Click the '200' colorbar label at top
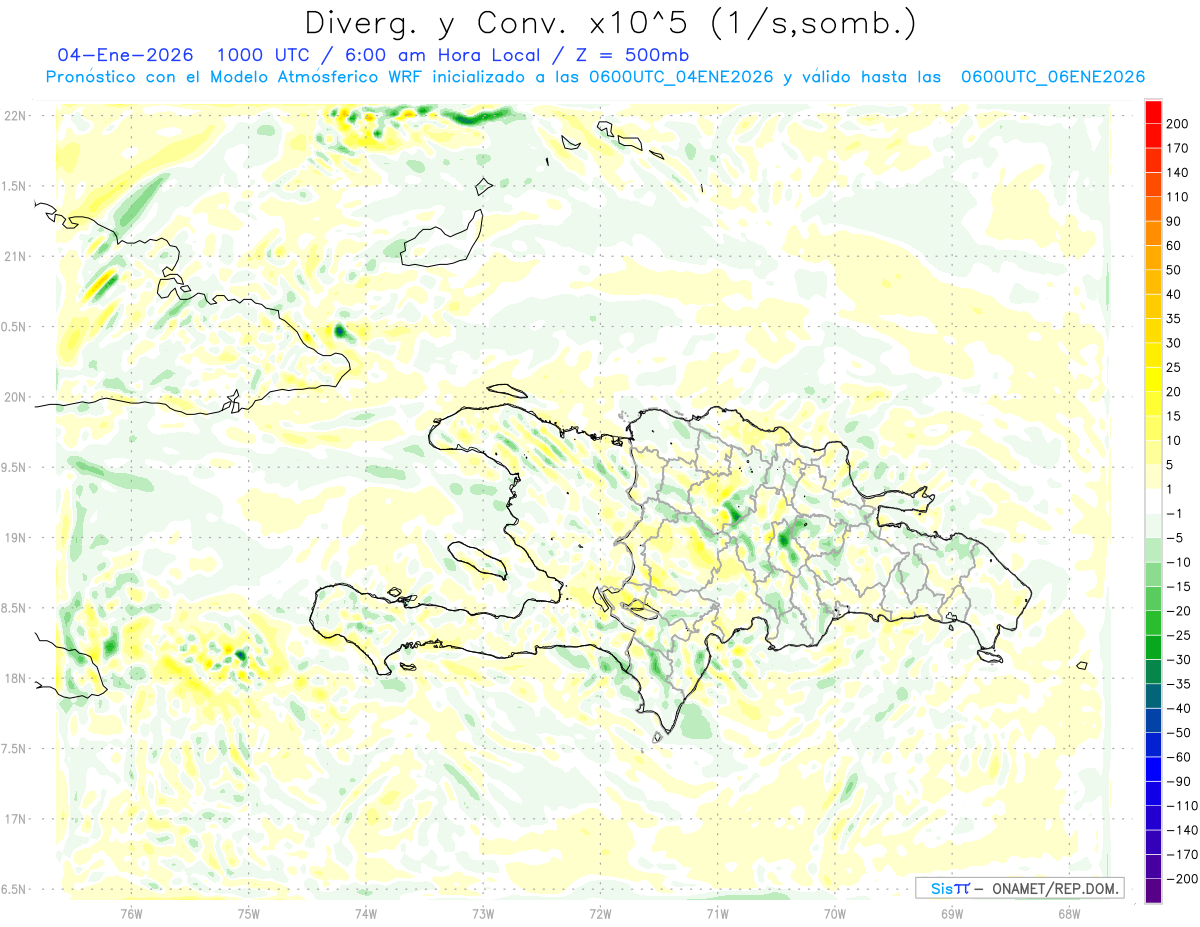Screen dimensions: 1200x927 click(1177, 125)
